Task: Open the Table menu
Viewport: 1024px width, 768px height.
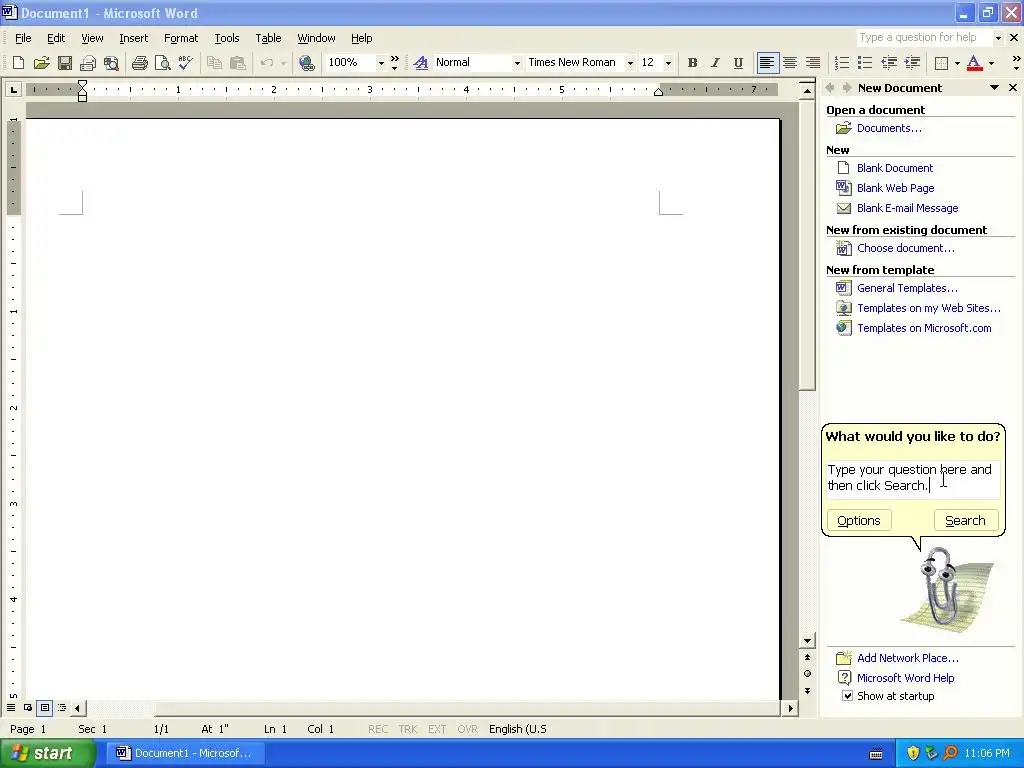Action: tap(268, 38)
